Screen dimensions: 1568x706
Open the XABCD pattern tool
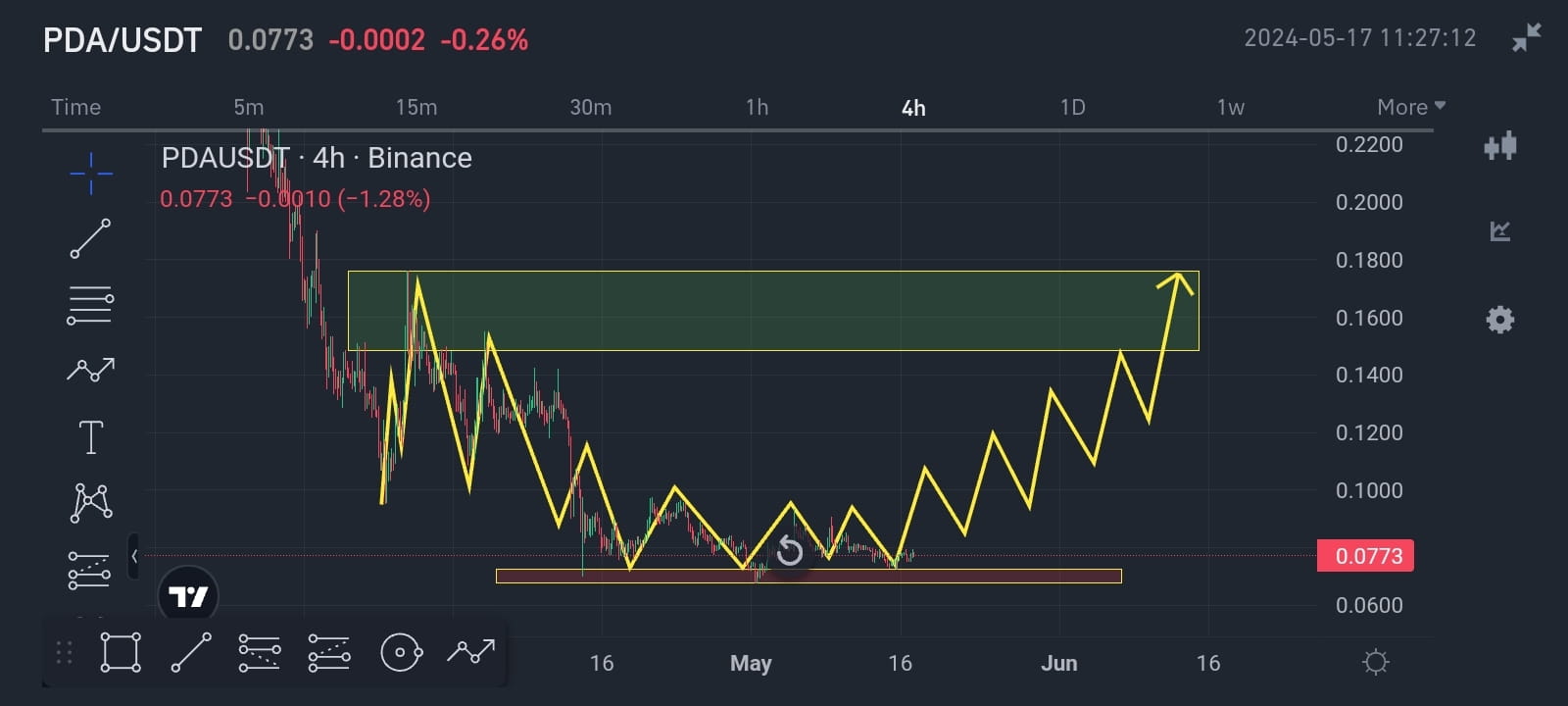[91, 502]
